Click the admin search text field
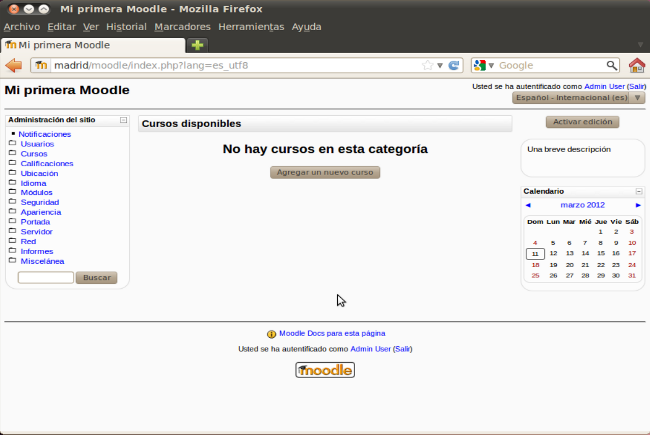 [x=46, y=277]
